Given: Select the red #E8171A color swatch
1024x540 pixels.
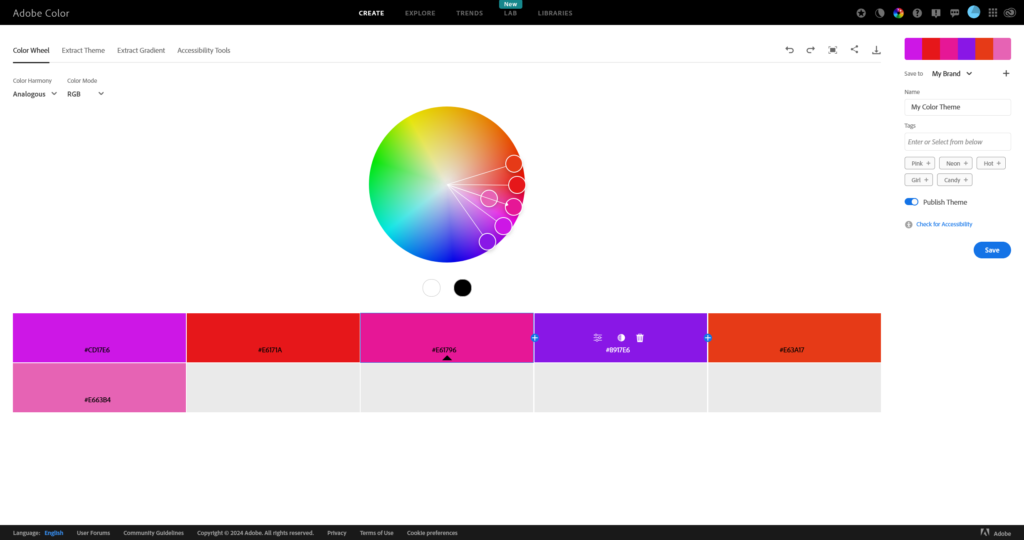Looking at the screenshot, I should [x=273, y=337].
